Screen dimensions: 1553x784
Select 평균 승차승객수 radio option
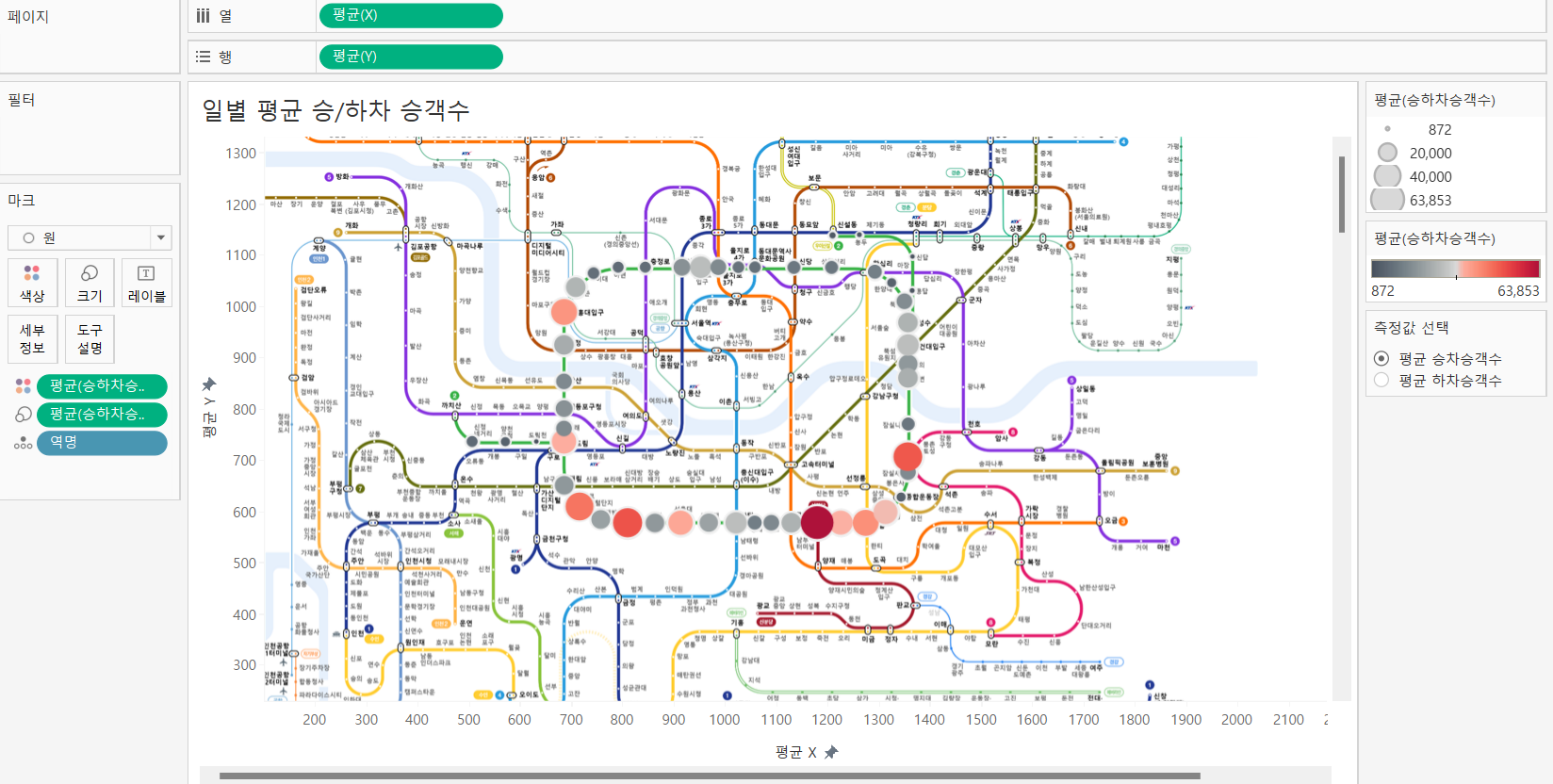[x=1381, y=358]
